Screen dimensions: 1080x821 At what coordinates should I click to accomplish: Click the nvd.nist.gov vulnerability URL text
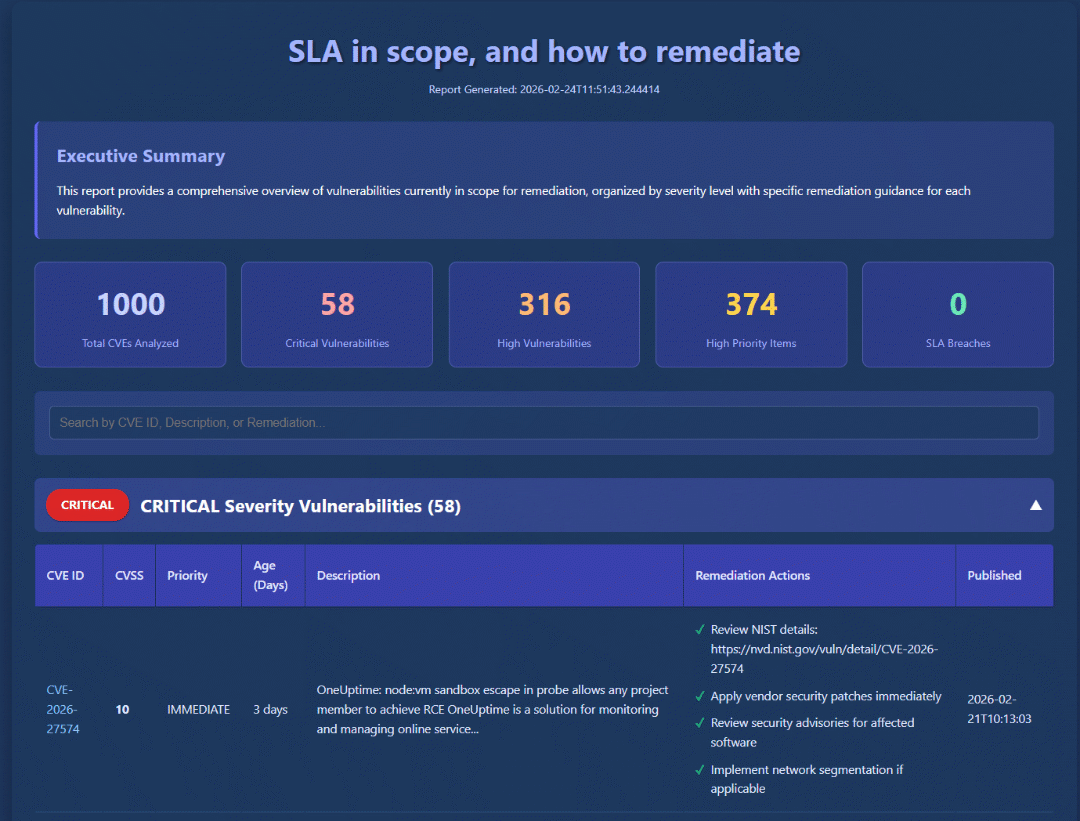[x=824, y=658]
